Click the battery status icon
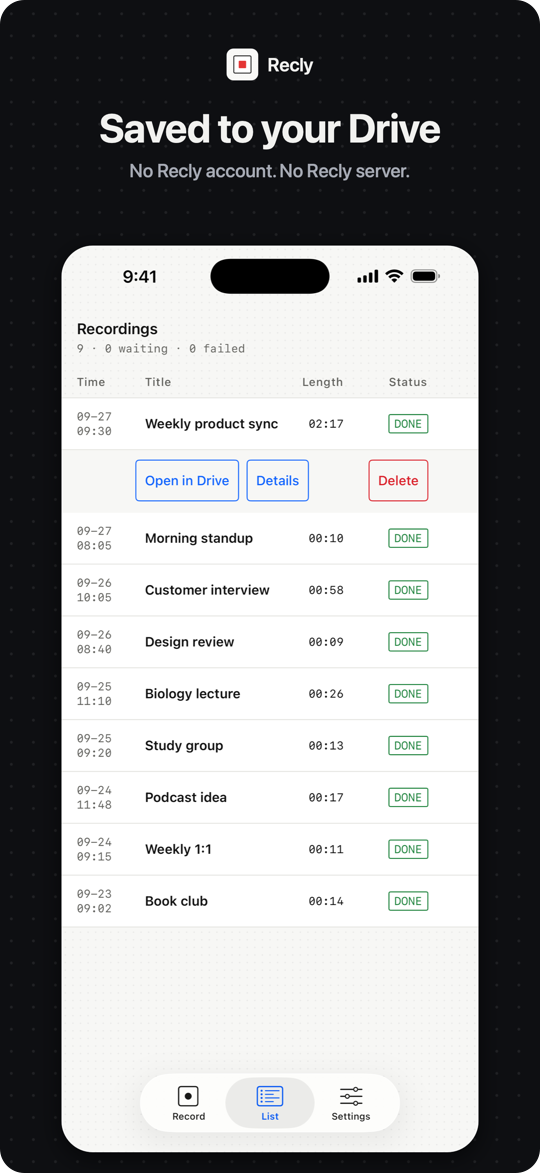Screen dimensions: 540x1173 [425, 276]
